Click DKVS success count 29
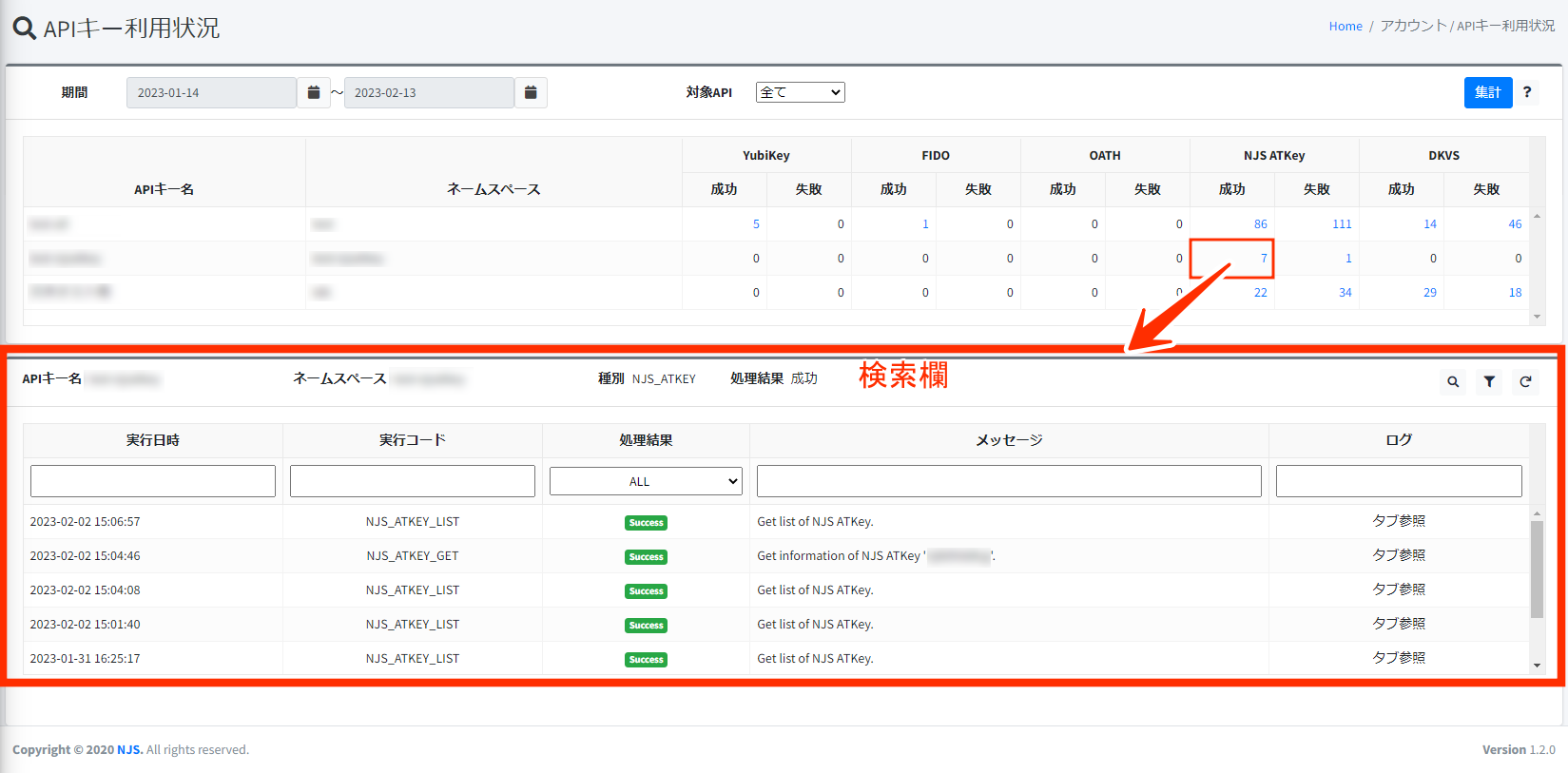This screenshot has width=1568, height=773. (1430, 293)
